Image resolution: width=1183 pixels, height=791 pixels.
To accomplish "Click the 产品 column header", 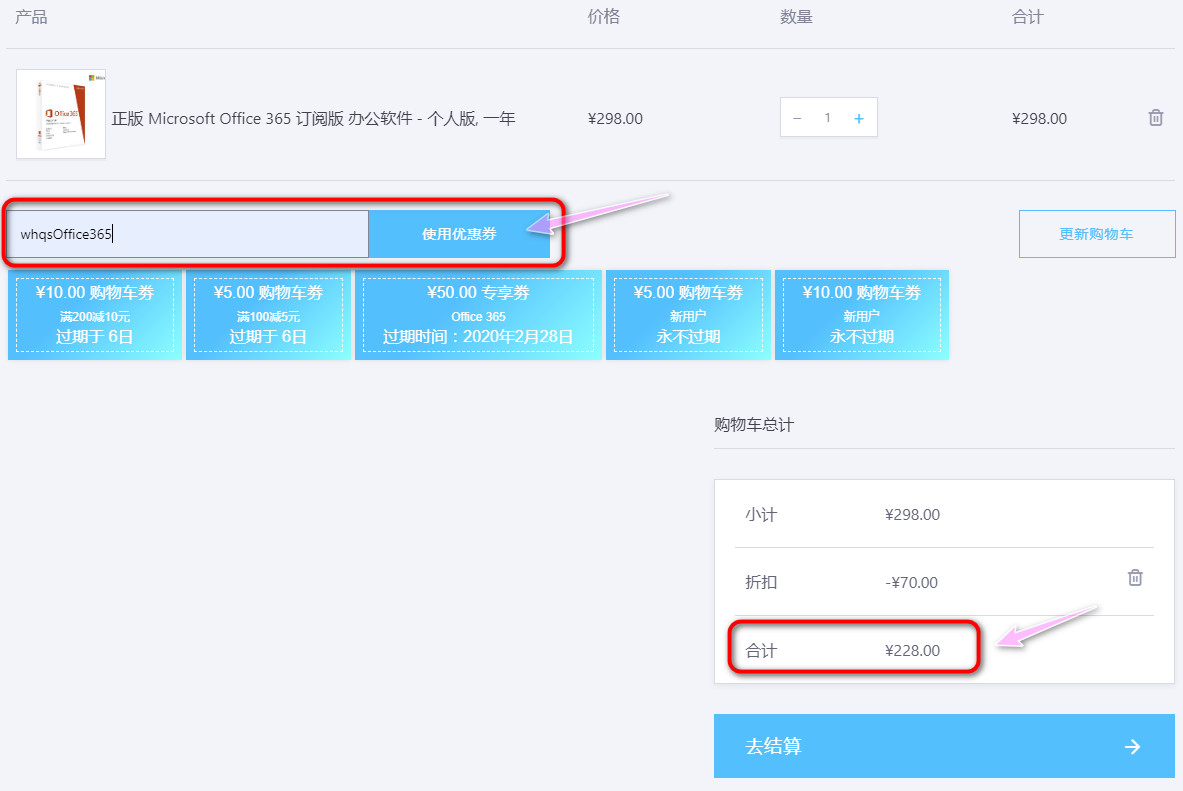I will (x=31, y=17).
